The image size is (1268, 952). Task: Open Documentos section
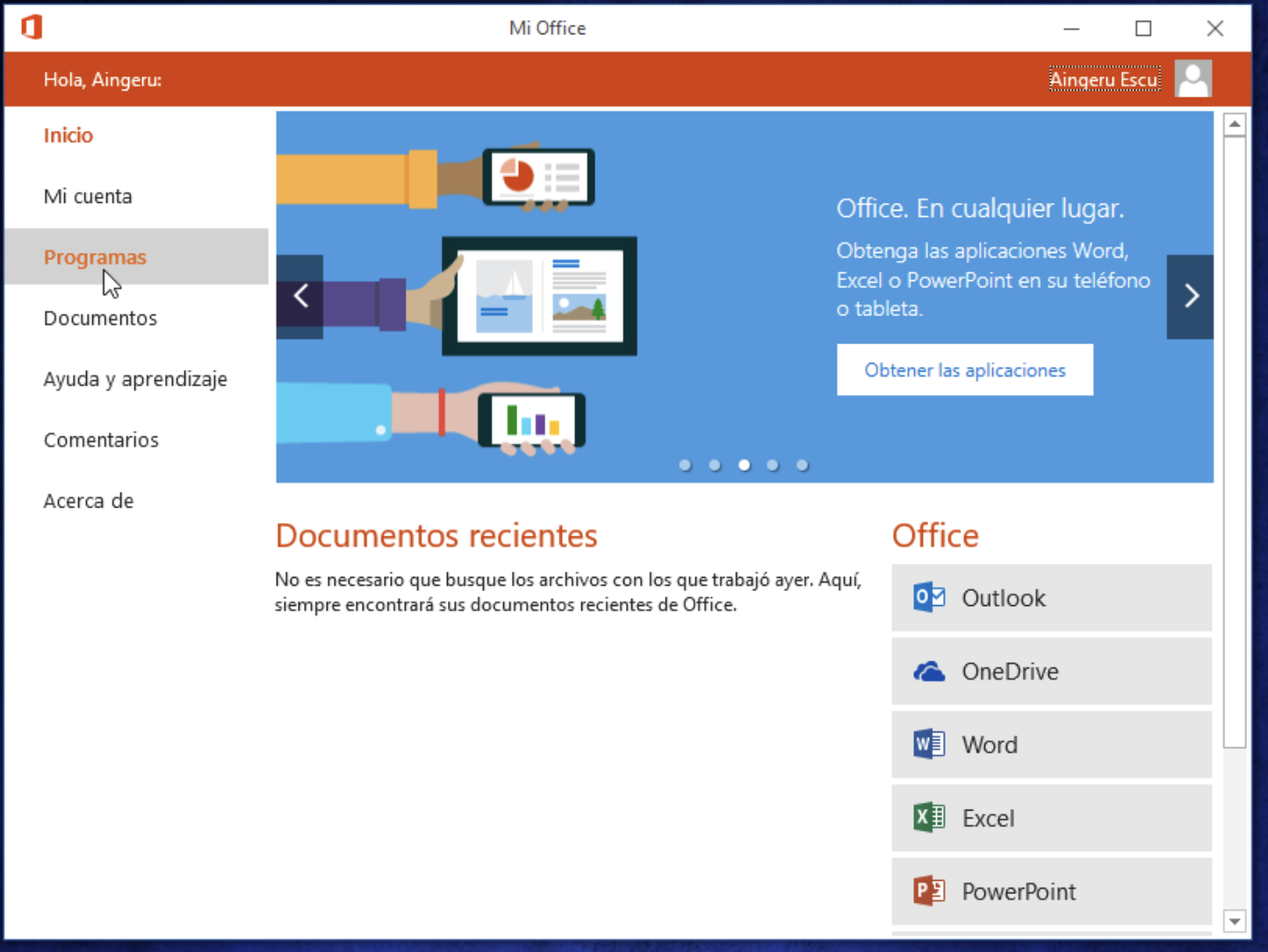click(x=100, y=318)
